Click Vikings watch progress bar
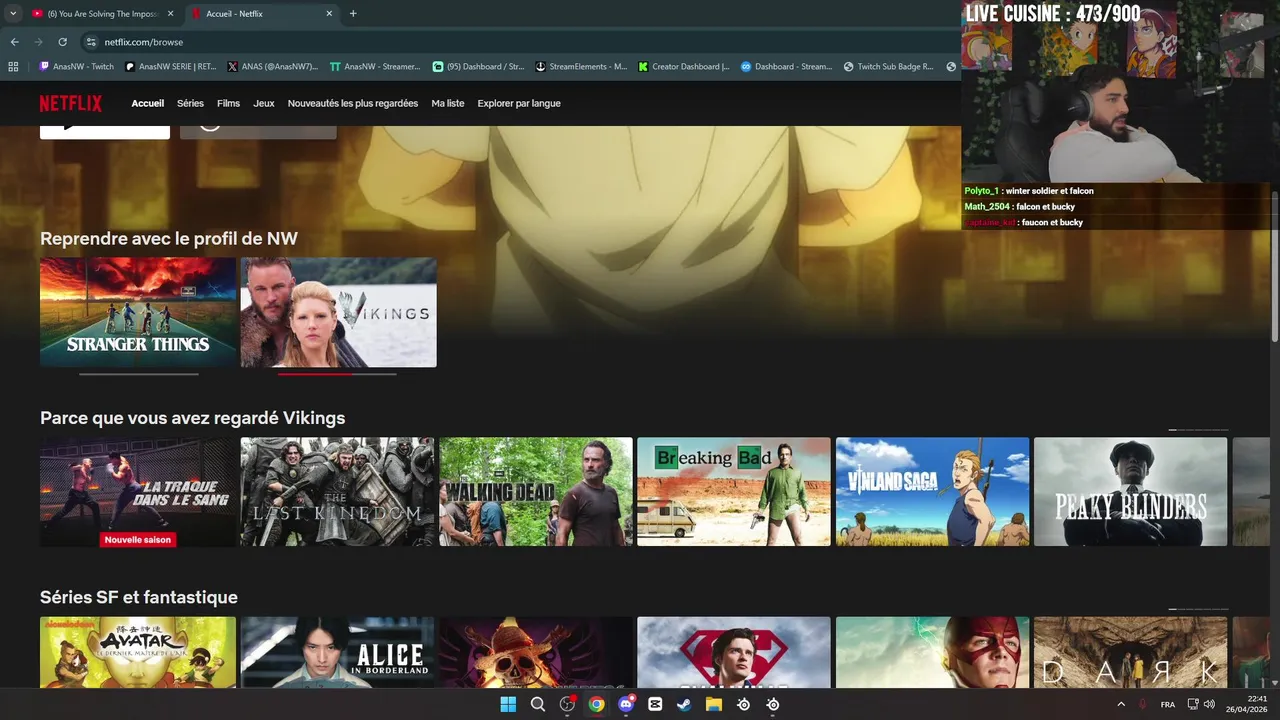 (337, 374)
